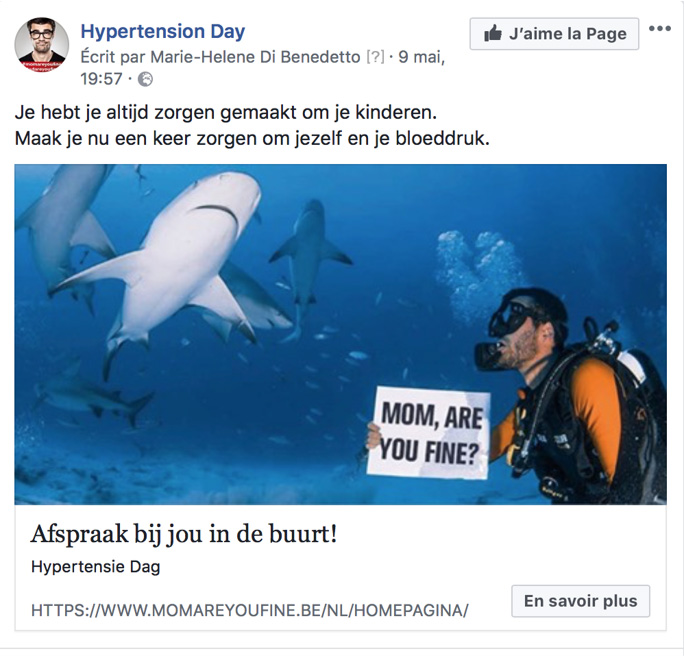Click post text line about kinderen
Screen dimensions: 684x656
(x=226, y=113)
